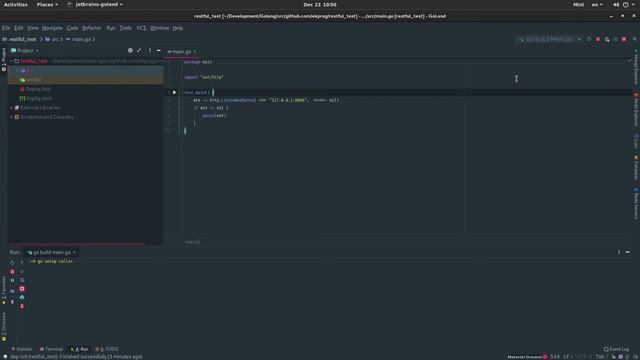Expand Scratches and Consoles node

(x=11, y=117)
